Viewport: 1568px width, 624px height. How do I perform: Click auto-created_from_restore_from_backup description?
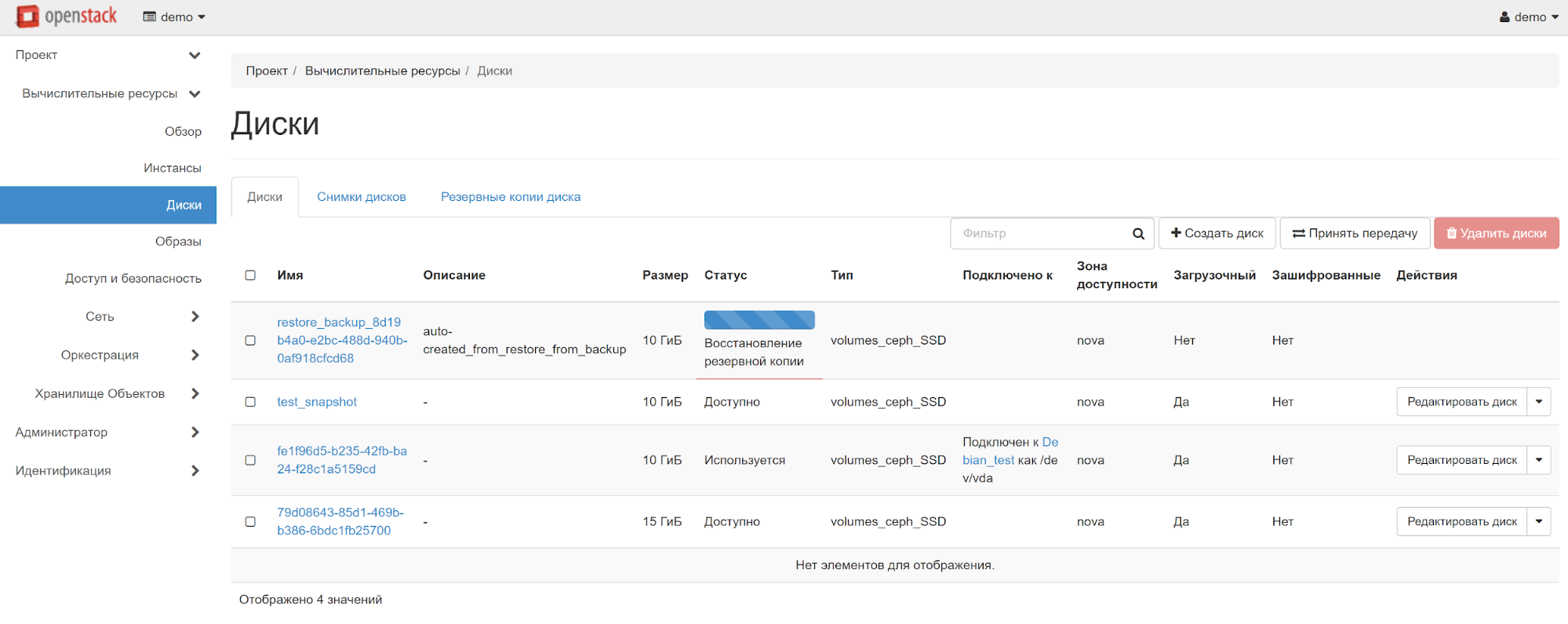pos(525,341)
